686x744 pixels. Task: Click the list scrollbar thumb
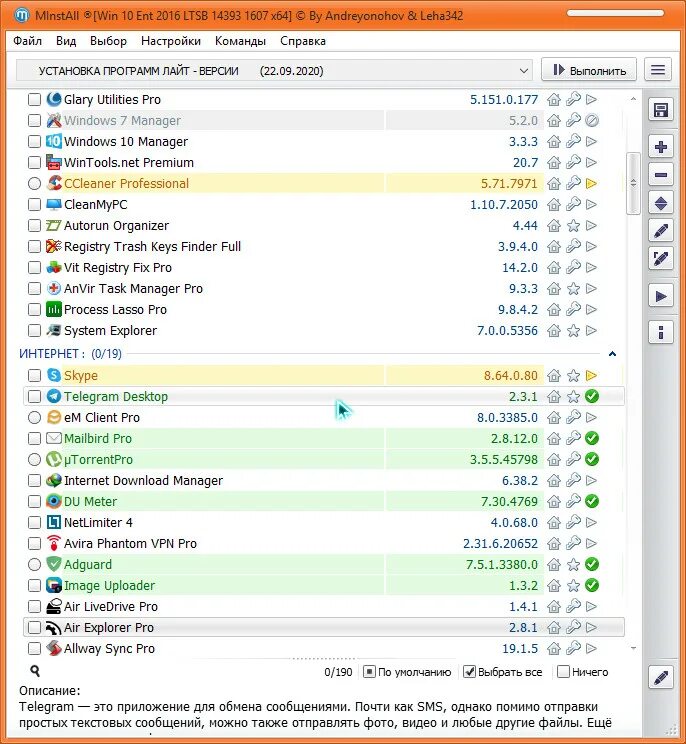pyautogui.click(x=633, y=183)
